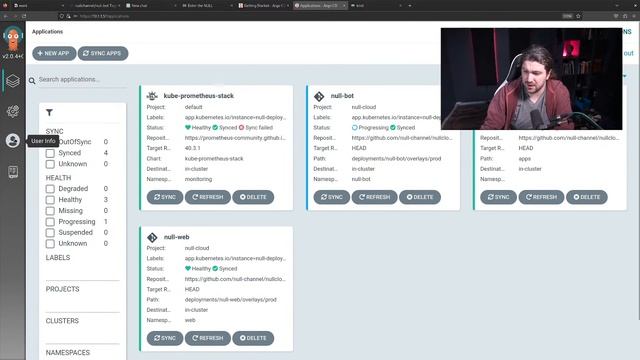The width and height of the screenshot is (640, 360).
Task: Click the git icon on null-bot card
Action: coord(319,96)
